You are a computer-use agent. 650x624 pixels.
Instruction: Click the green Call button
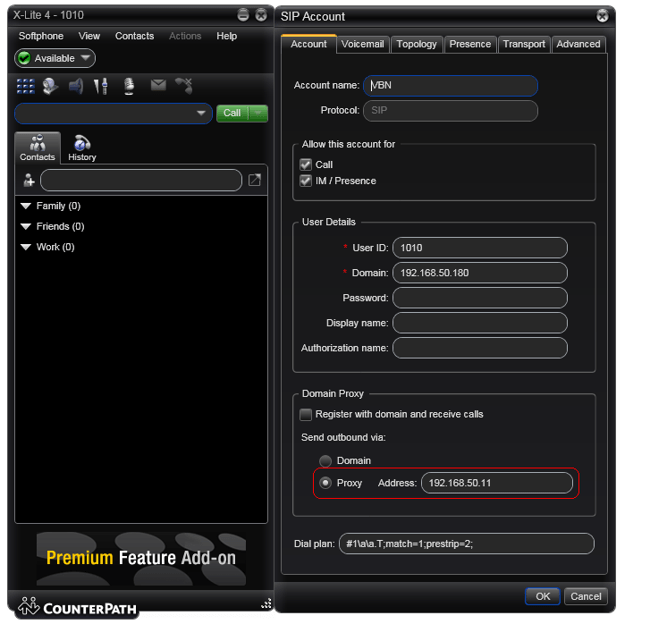coord(232,113)
